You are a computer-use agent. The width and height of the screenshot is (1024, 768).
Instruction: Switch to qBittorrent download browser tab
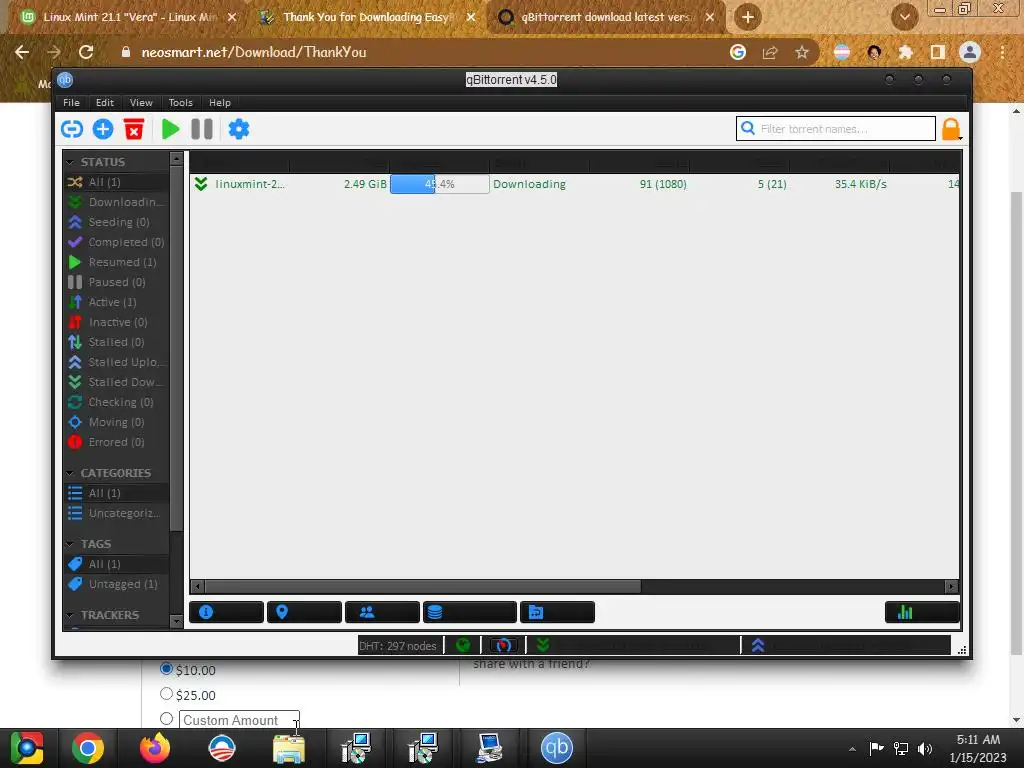click(604, 17)
